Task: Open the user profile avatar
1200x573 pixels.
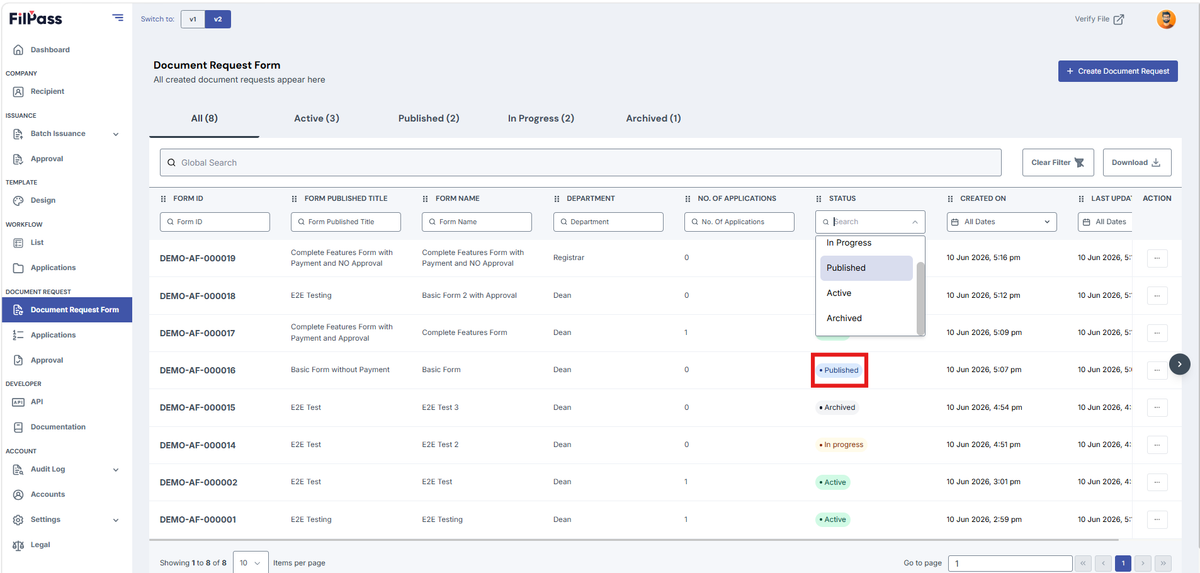Action: click(x=1166, y=19)
